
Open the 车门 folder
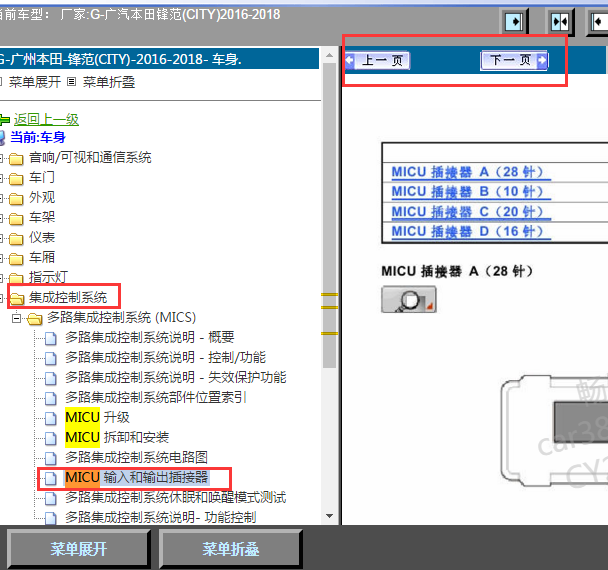42,178
